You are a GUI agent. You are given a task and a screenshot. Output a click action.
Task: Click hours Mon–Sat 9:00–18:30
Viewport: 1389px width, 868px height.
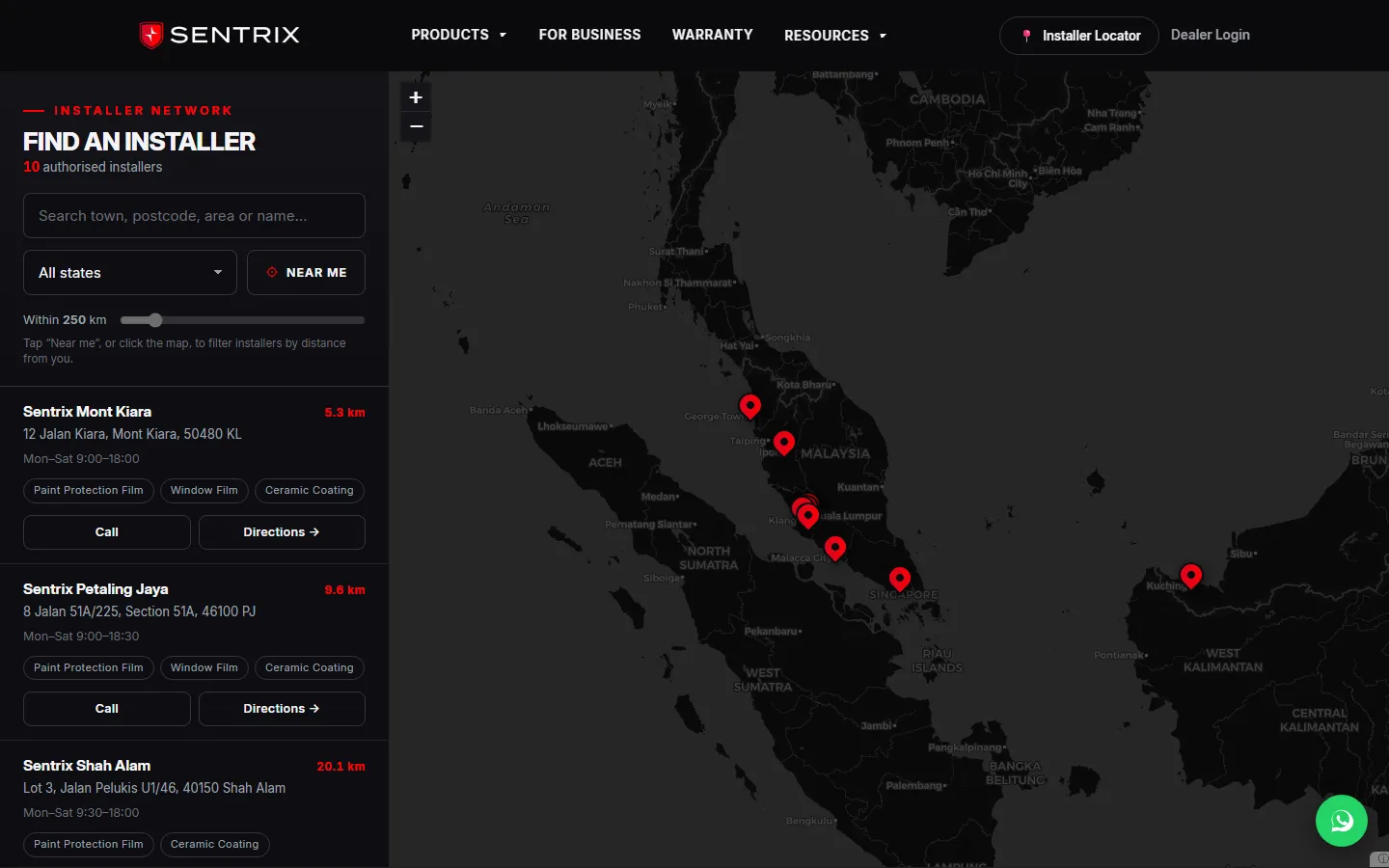point(81,637)
